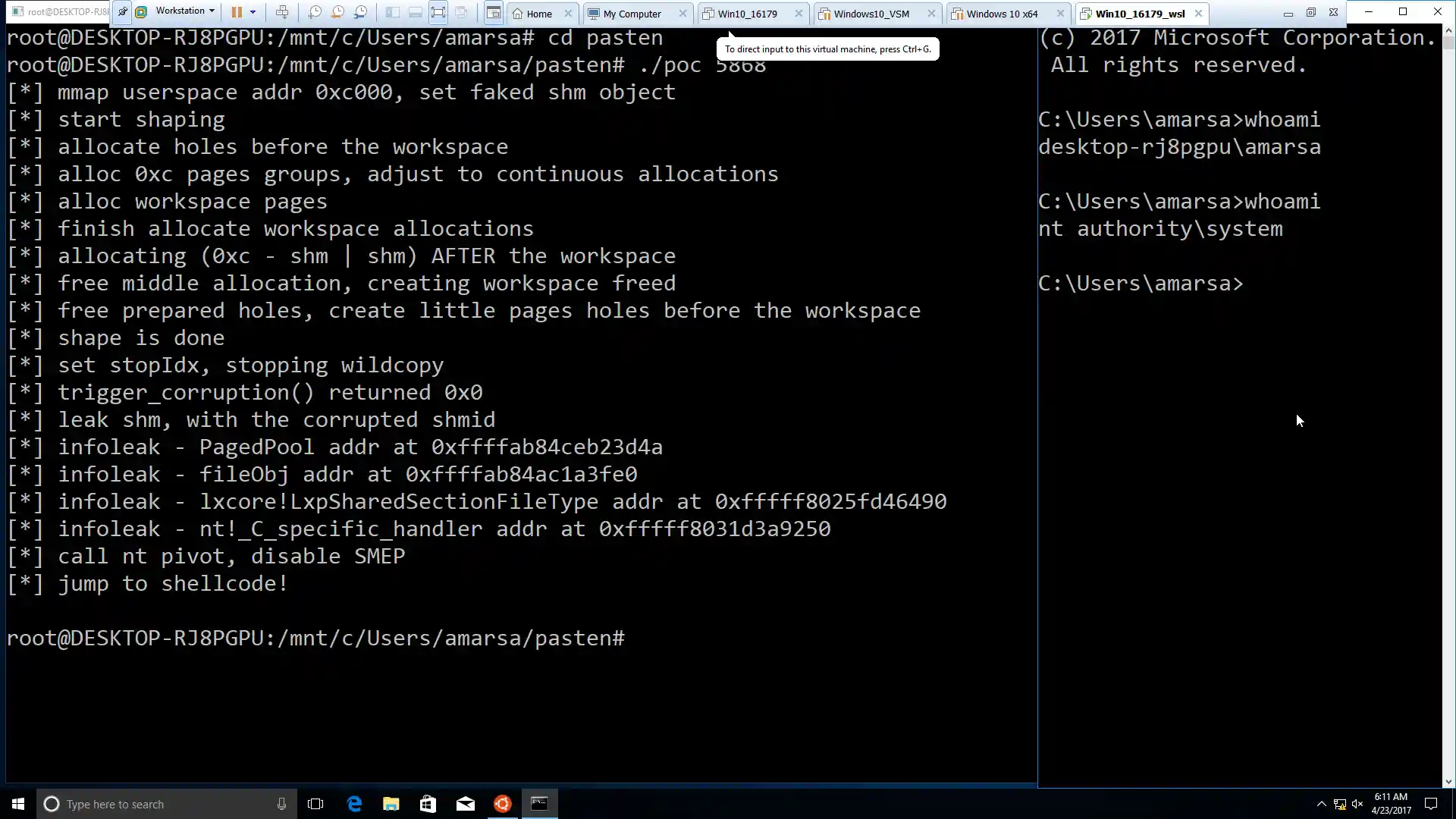Close the My Computer tab

click(682, 14)
